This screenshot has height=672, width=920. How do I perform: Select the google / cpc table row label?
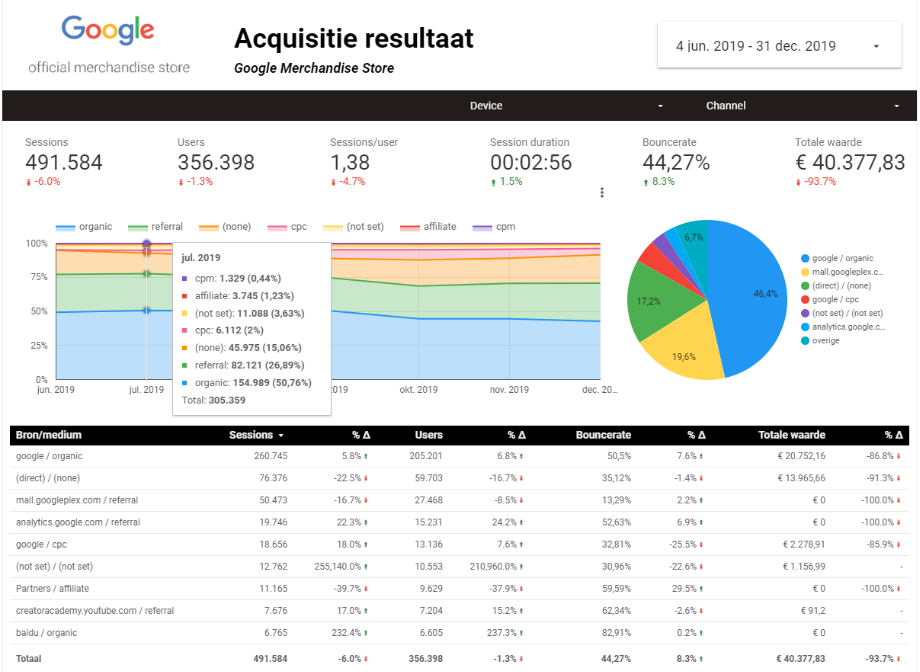41,545
